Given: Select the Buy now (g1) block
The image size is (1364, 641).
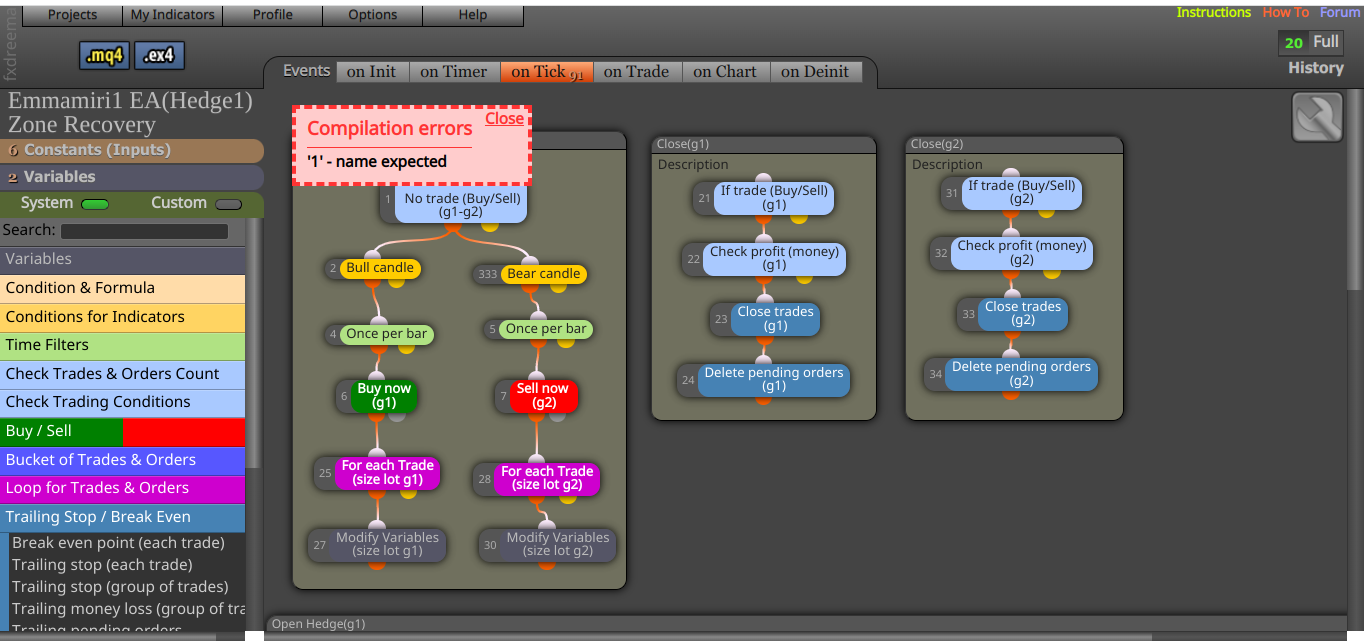Looking at the screenshot, I should 384,396.
